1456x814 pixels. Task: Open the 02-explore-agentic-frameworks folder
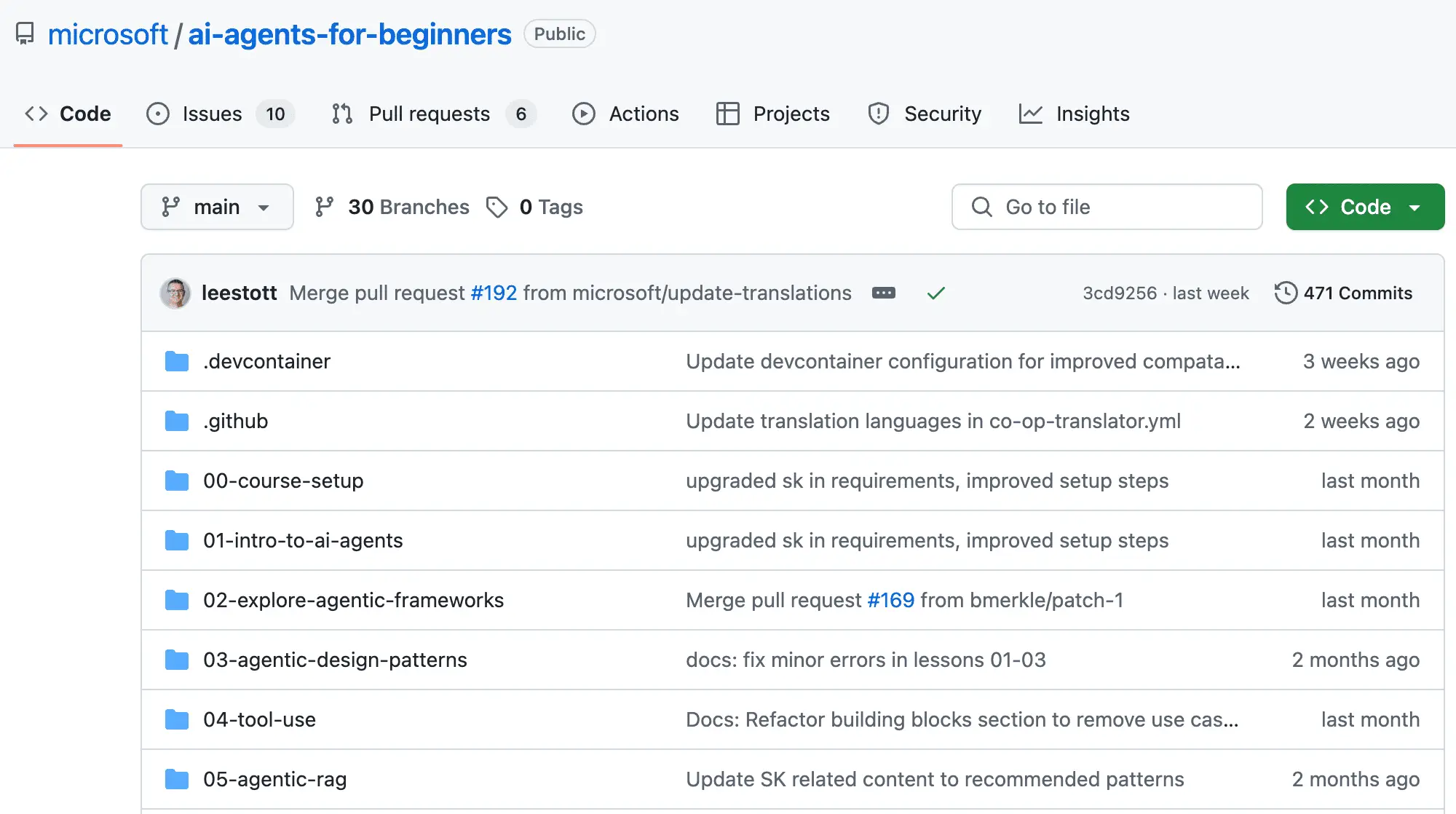pyautogui.click(x=353, y=600)
